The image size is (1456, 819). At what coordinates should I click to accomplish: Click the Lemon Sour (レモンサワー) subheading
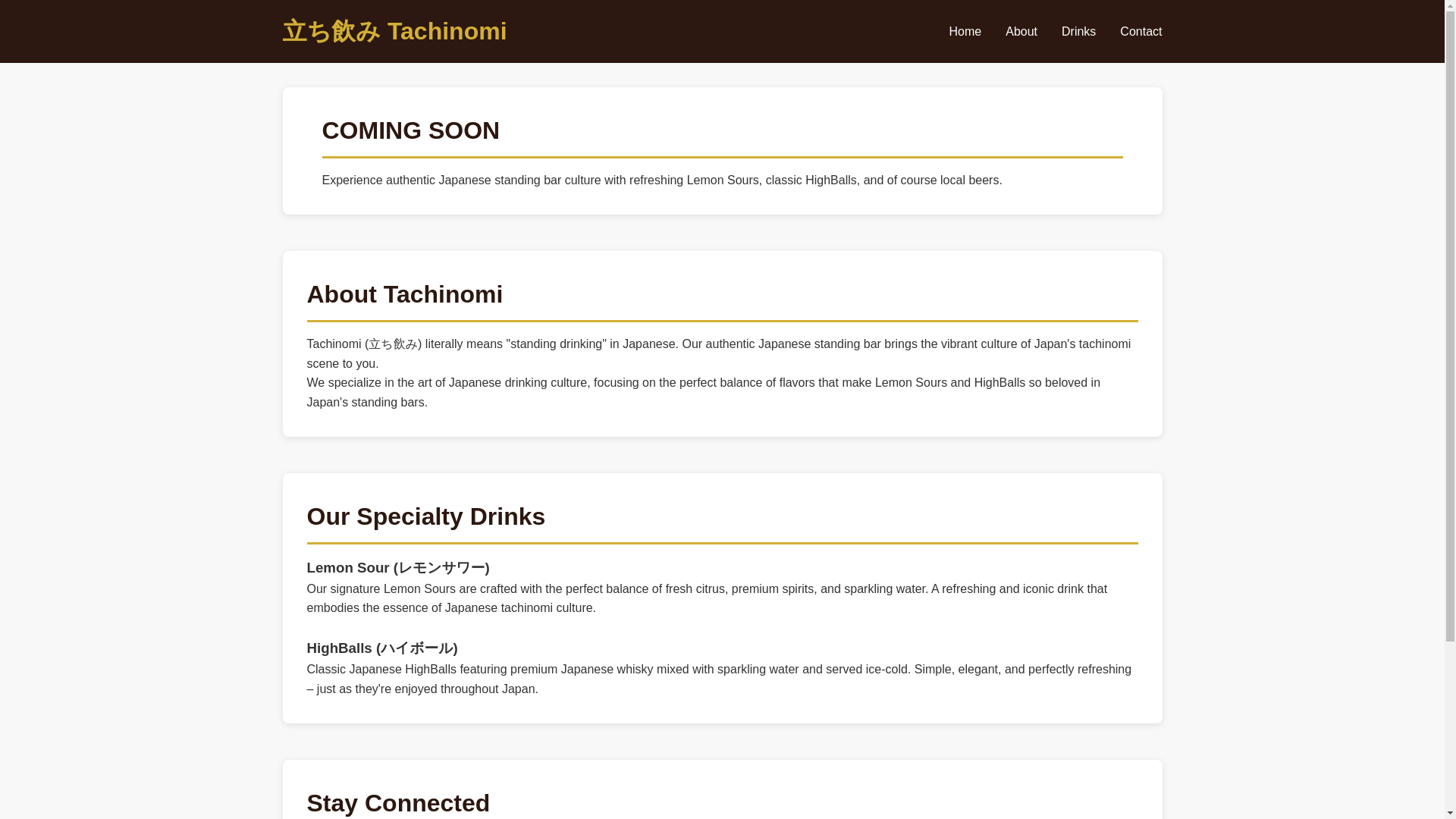(398, 568)
